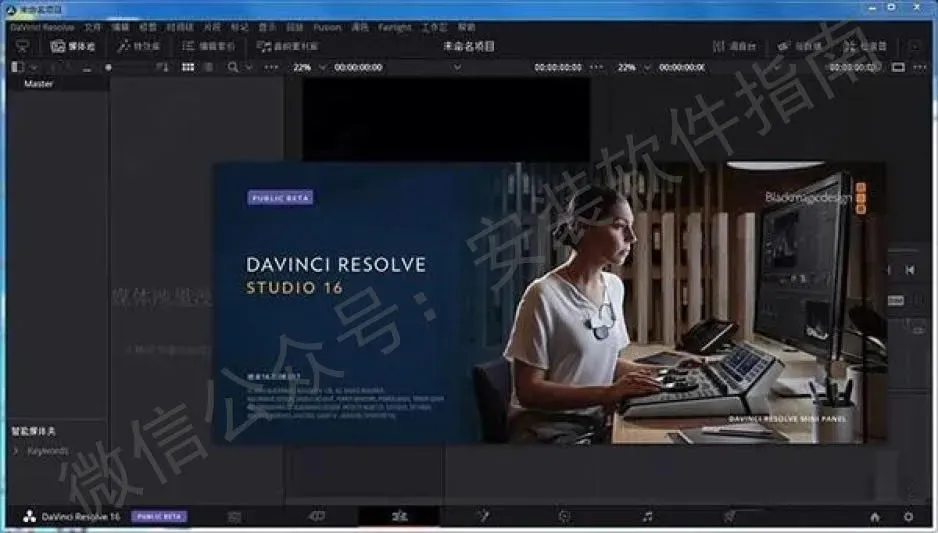Click the 未命名项目 project title
This screenshot has width=938, height=533.
coord(469,46)
